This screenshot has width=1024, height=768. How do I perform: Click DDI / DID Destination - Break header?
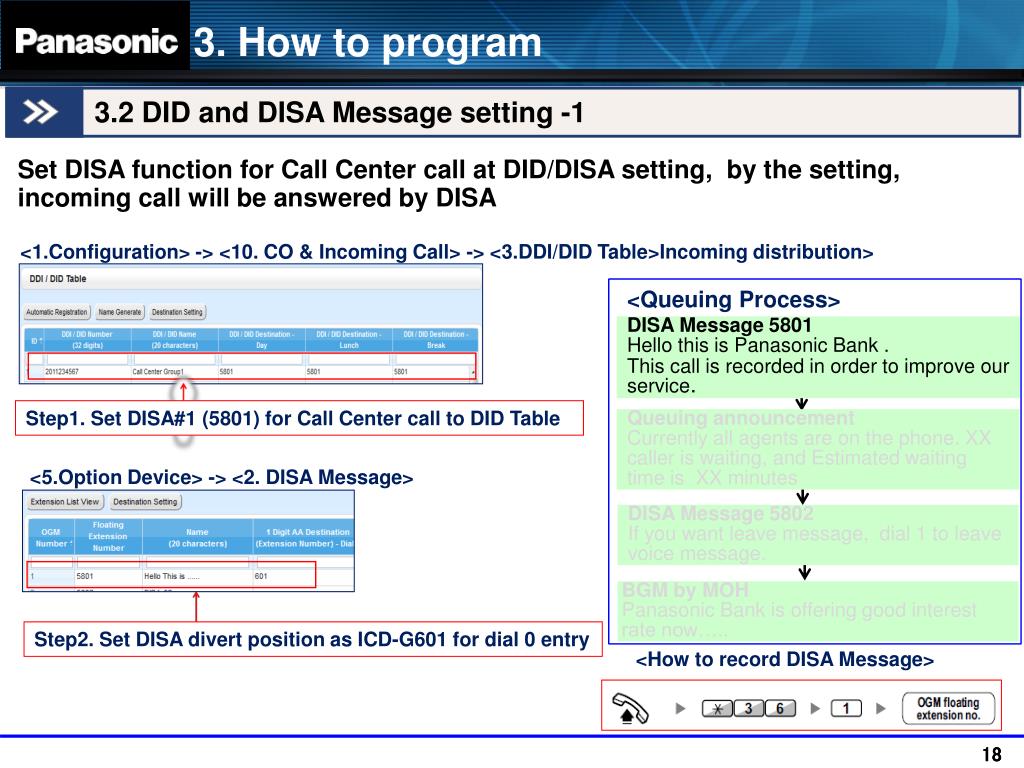(436, 340)
